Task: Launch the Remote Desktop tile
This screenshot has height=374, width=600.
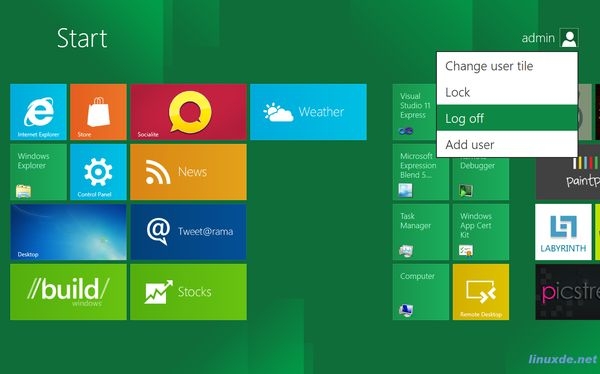Action: click(481, 292)
